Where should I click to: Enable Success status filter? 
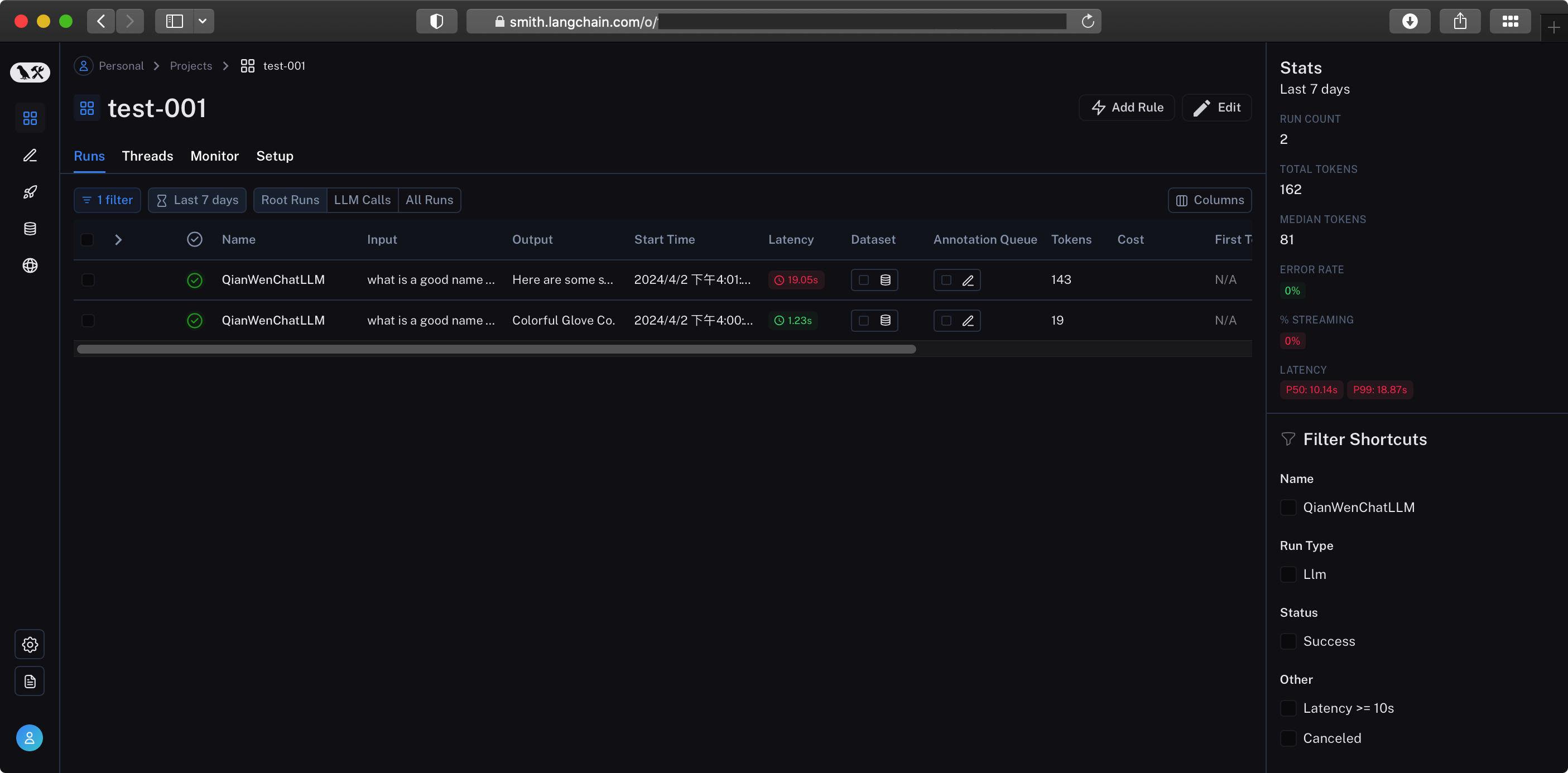click(x=1288, y=641)
